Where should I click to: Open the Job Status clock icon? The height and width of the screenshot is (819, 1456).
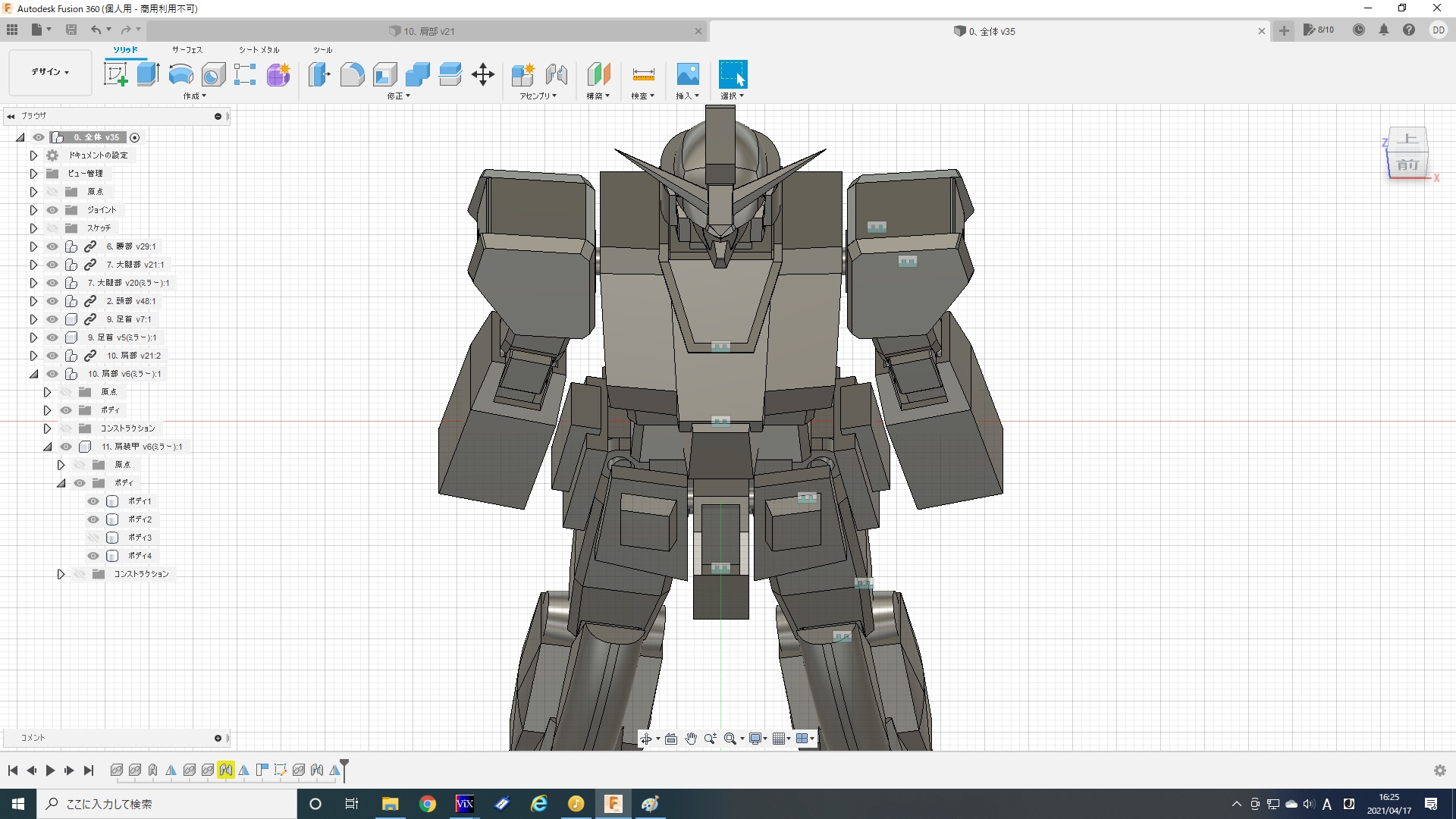click(x=1359, y=30)
